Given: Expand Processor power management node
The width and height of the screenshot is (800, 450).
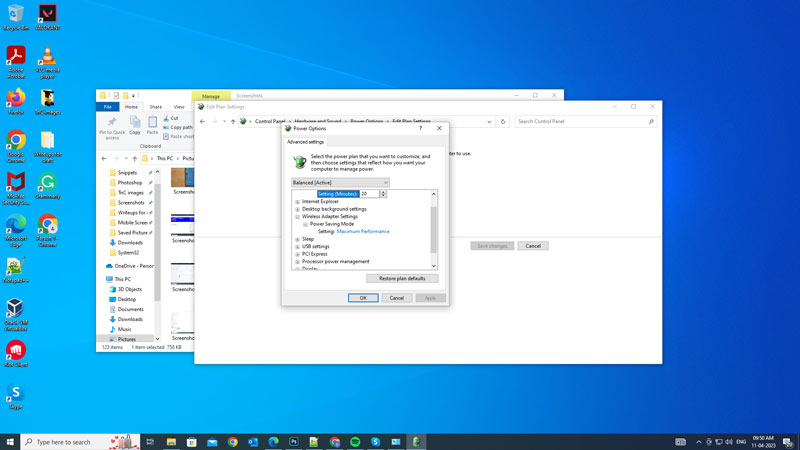Looking at the screenshot, I should (x=297, y=262).
